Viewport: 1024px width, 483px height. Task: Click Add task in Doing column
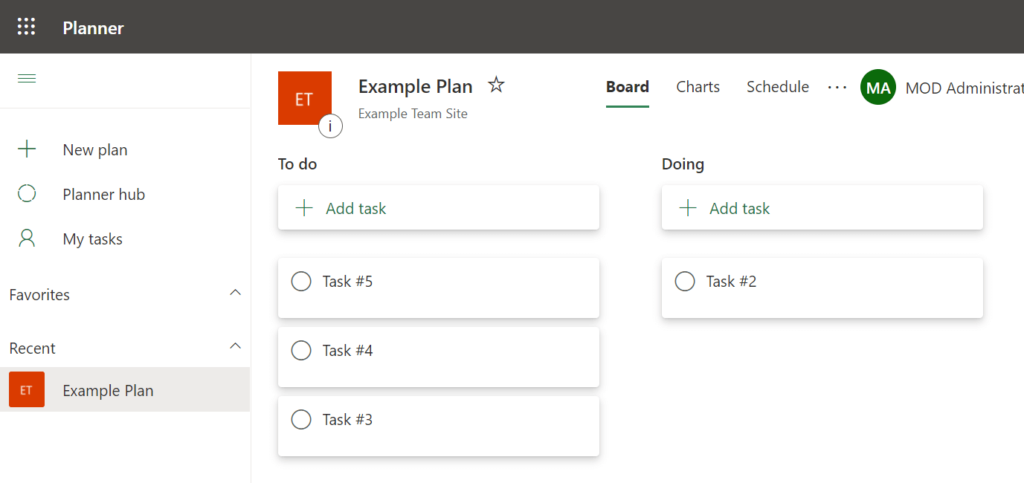click(x=822, y=208)
